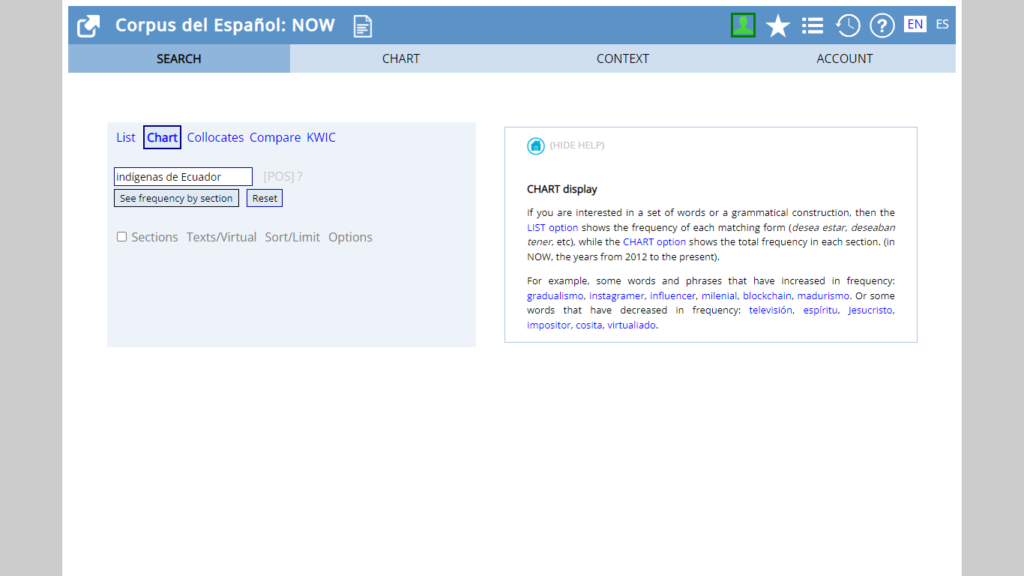Open search history clock icon
This screenshot has height=576, width=1024.
[848, 26]
